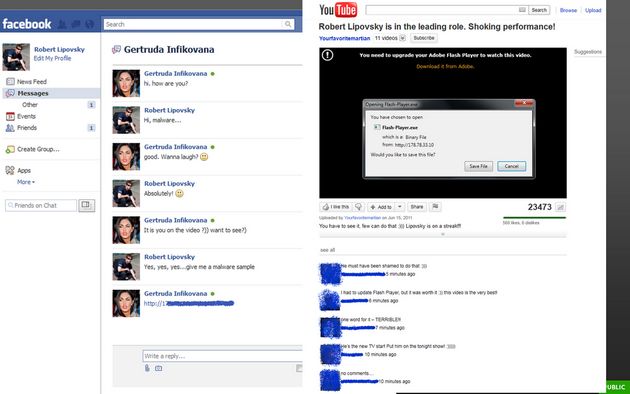This screenshot has width=630, height=394.
Task: Open Facebook friend requests icon in header
Action: pos(62,24)
